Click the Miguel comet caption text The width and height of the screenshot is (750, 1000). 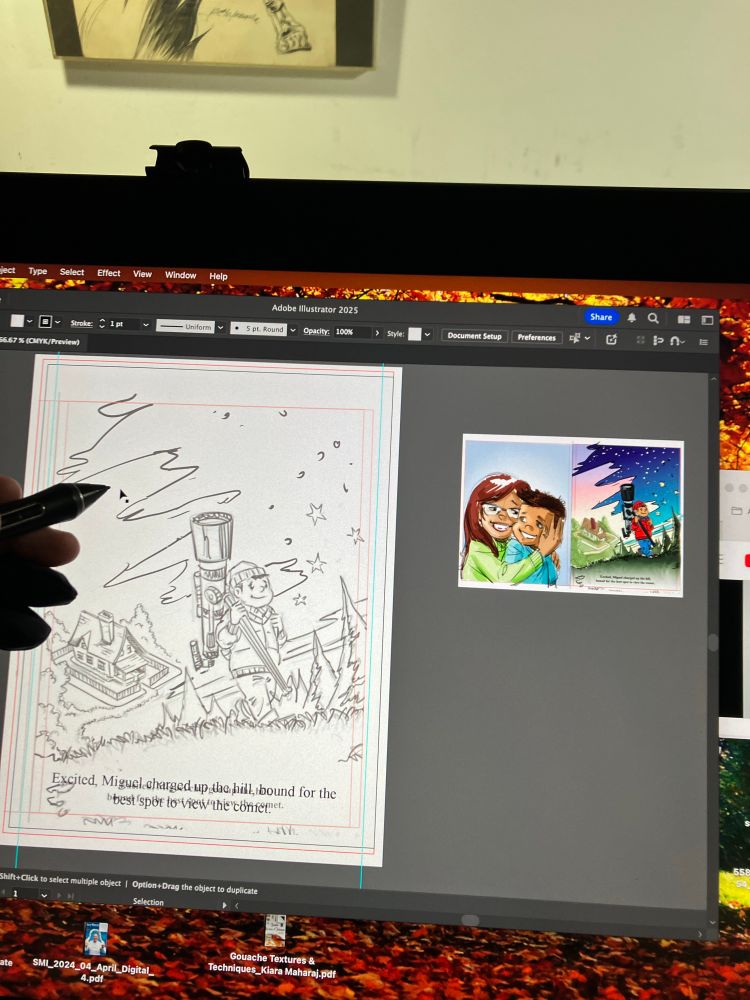[x=193, y=793]
